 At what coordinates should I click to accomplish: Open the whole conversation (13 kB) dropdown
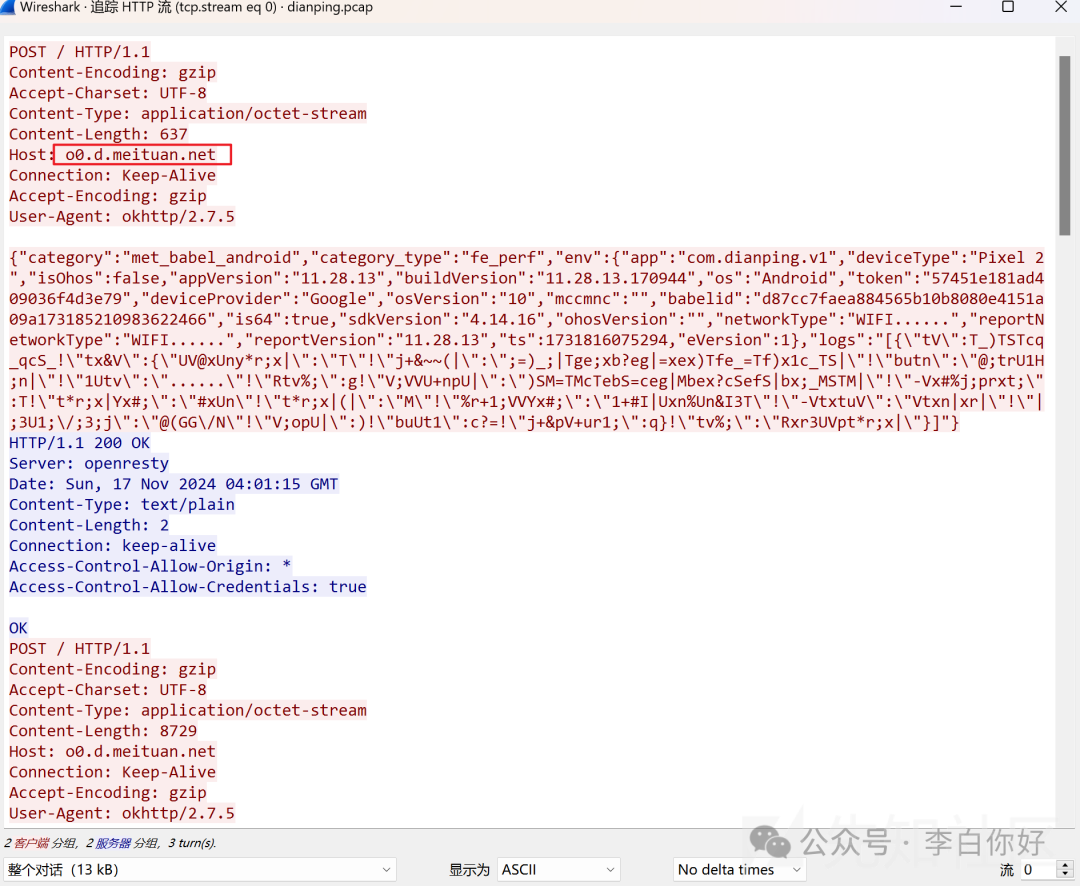(200, 869)
